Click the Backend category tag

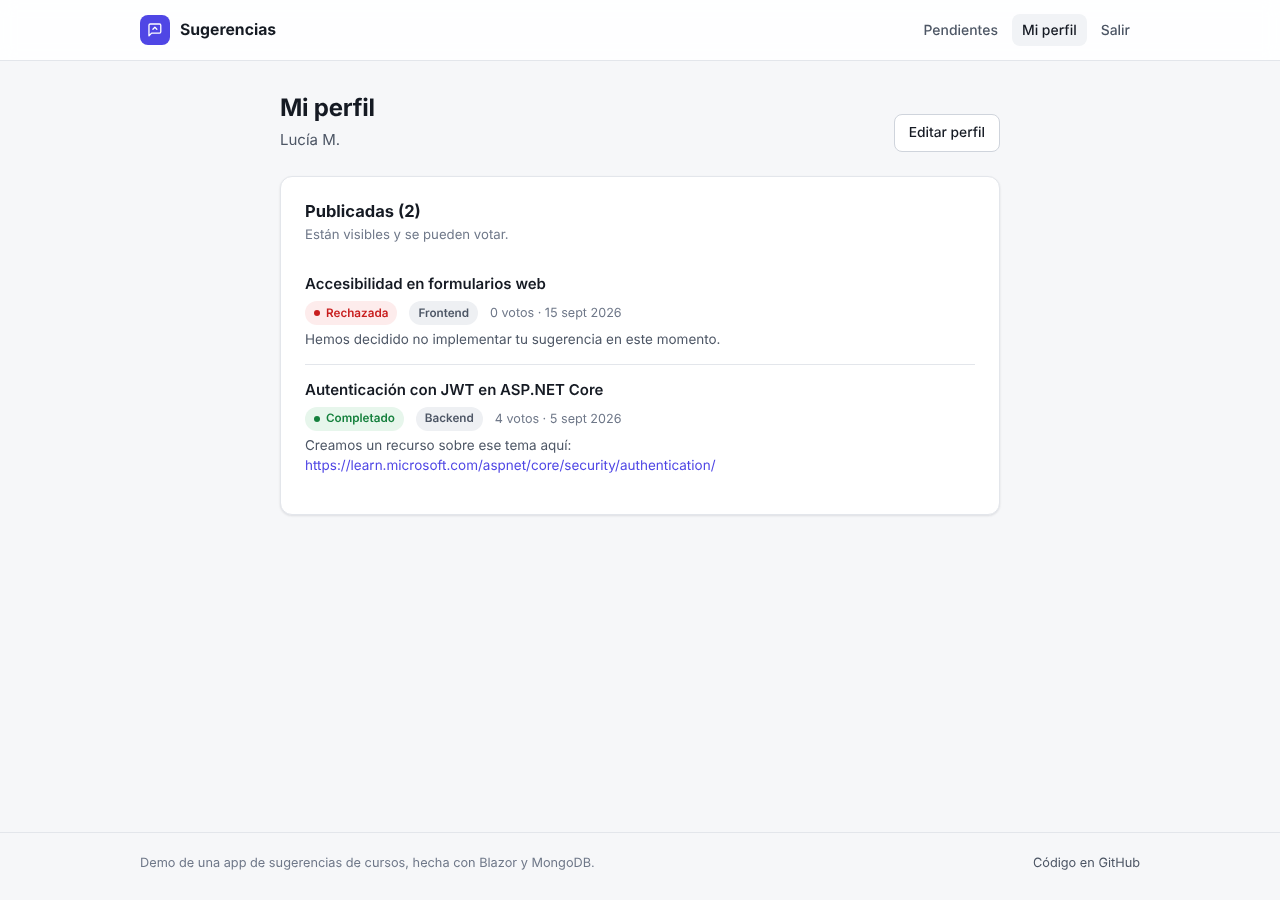(449, 418)
